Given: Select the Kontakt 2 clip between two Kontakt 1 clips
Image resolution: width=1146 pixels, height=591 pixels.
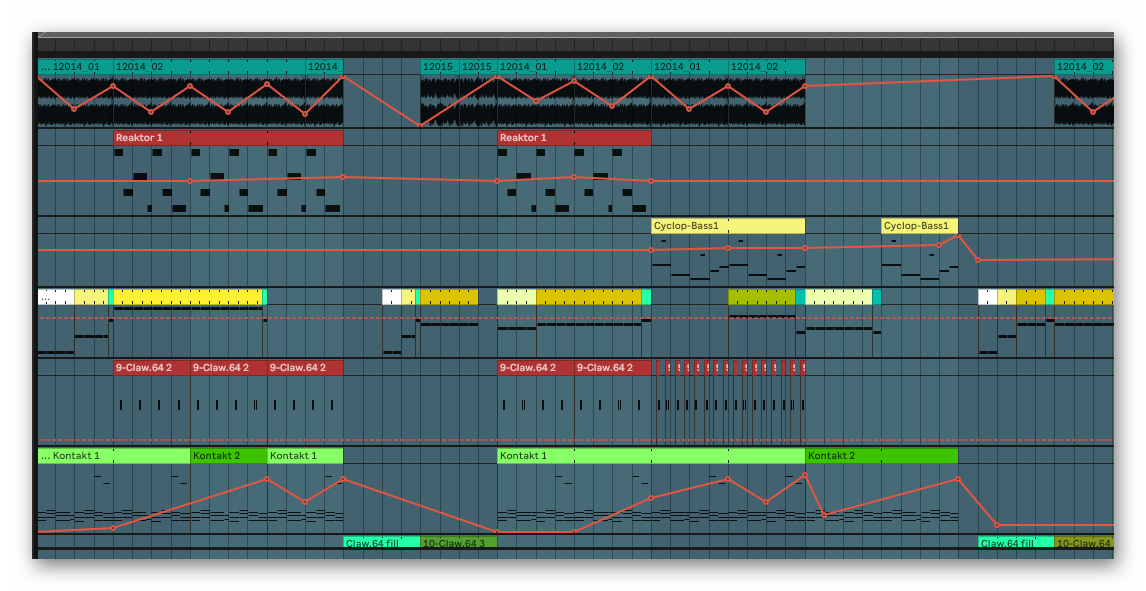Looking at the screenshot, I should pos(229,456).
